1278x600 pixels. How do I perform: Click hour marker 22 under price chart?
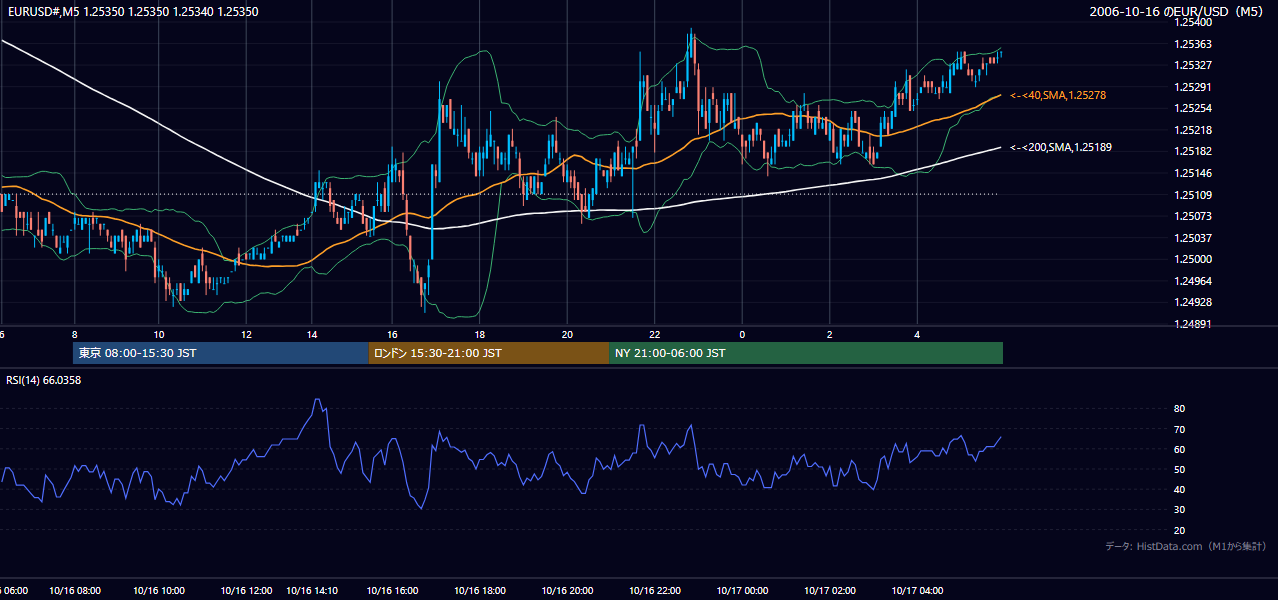[x=654, y=335]
